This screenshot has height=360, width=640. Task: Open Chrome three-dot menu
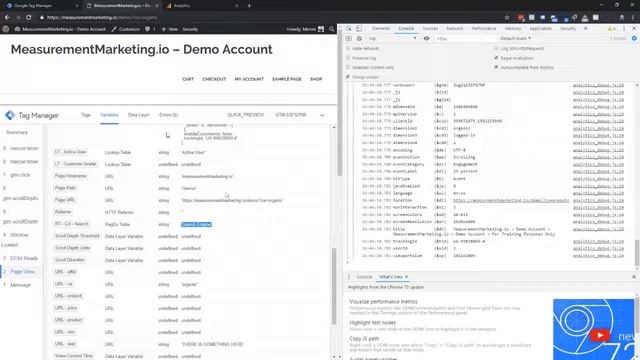(634, 18)
